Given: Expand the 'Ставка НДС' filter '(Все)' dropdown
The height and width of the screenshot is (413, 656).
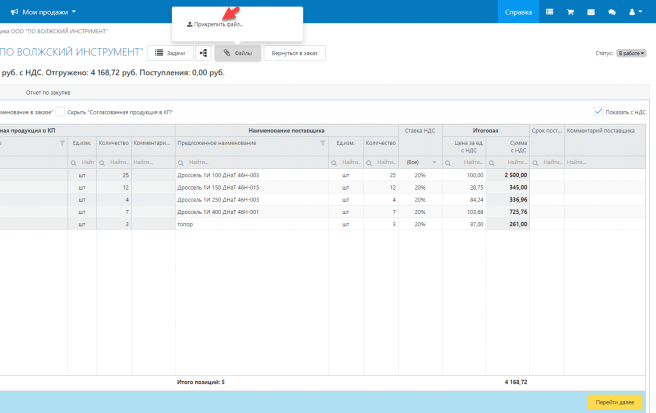Looking at the screenshot, I should point(419,162).
